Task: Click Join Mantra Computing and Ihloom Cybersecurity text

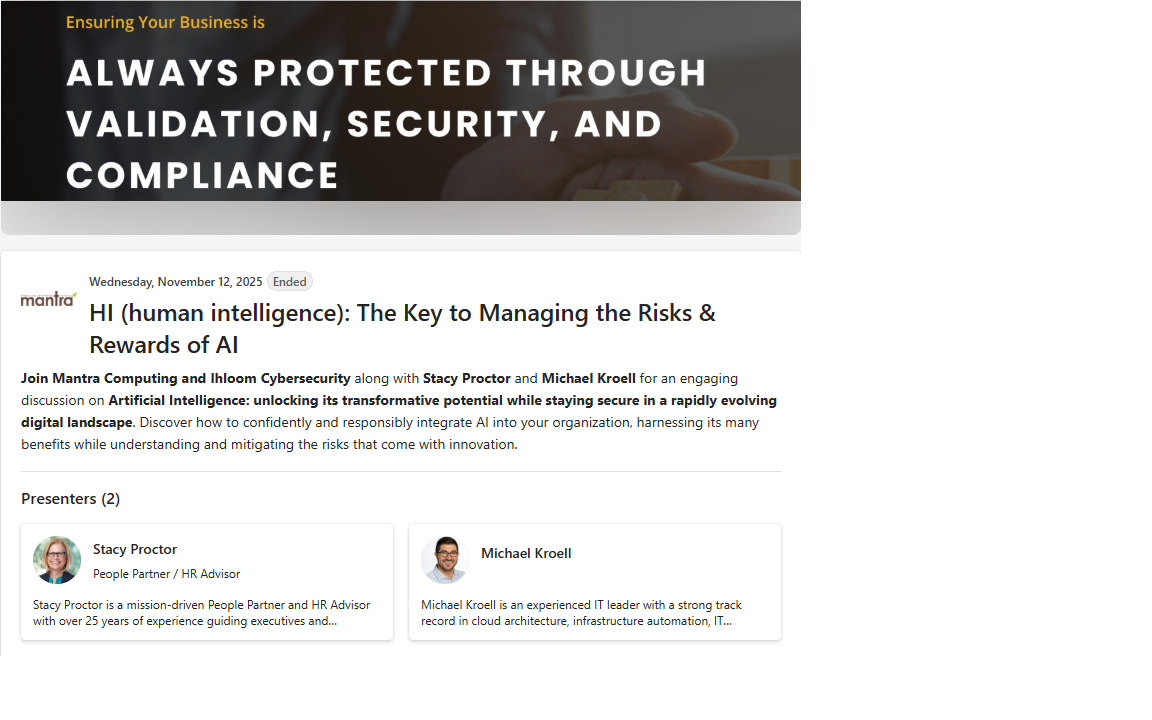Action: [x=186, y=378]
